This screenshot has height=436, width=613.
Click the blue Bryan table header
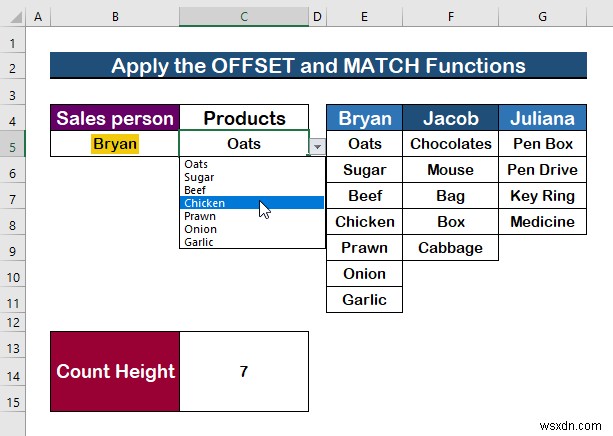[364, 118]
